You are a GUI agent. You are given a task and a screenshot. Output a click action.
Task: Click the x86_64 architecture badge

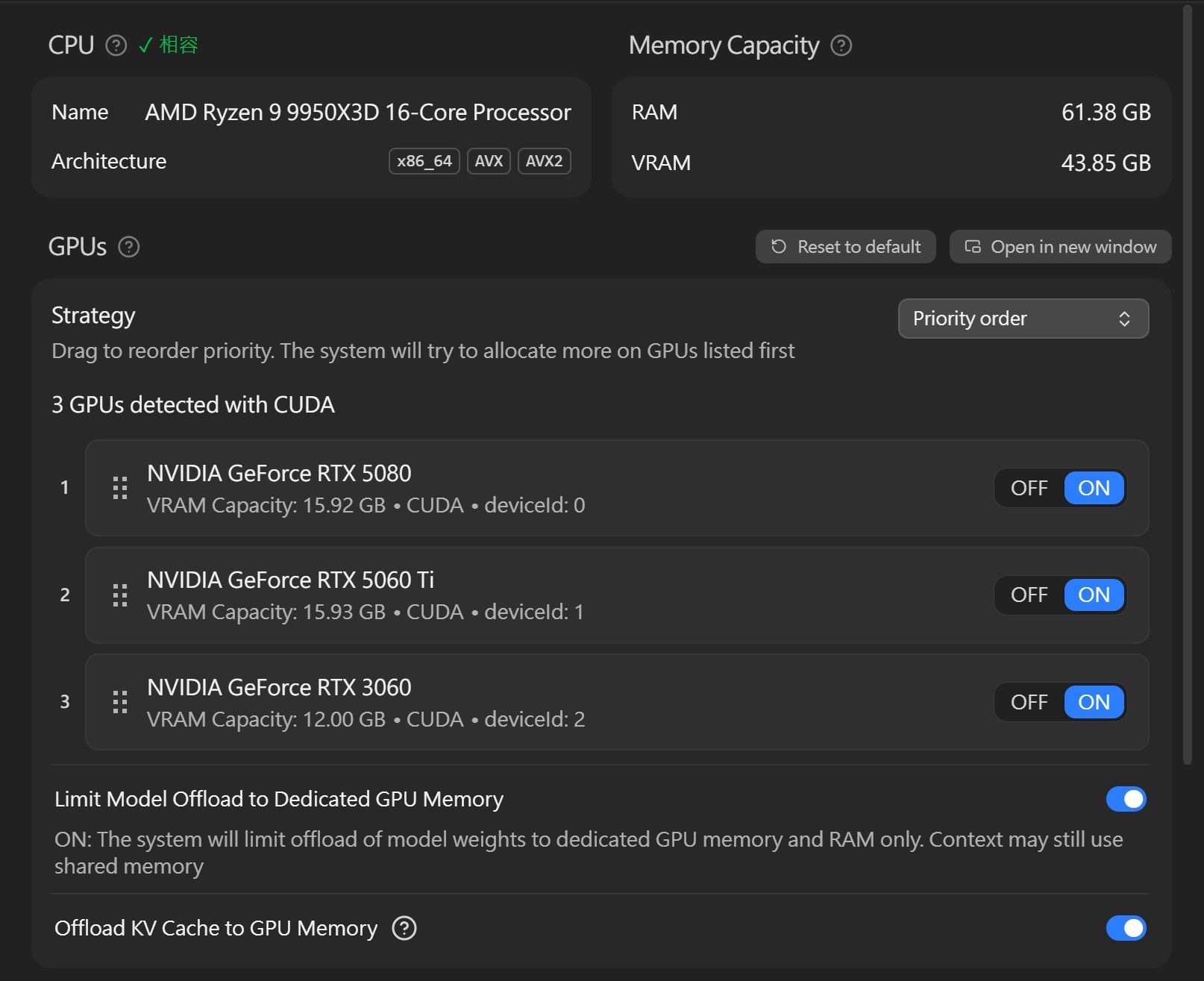[424, 161]
